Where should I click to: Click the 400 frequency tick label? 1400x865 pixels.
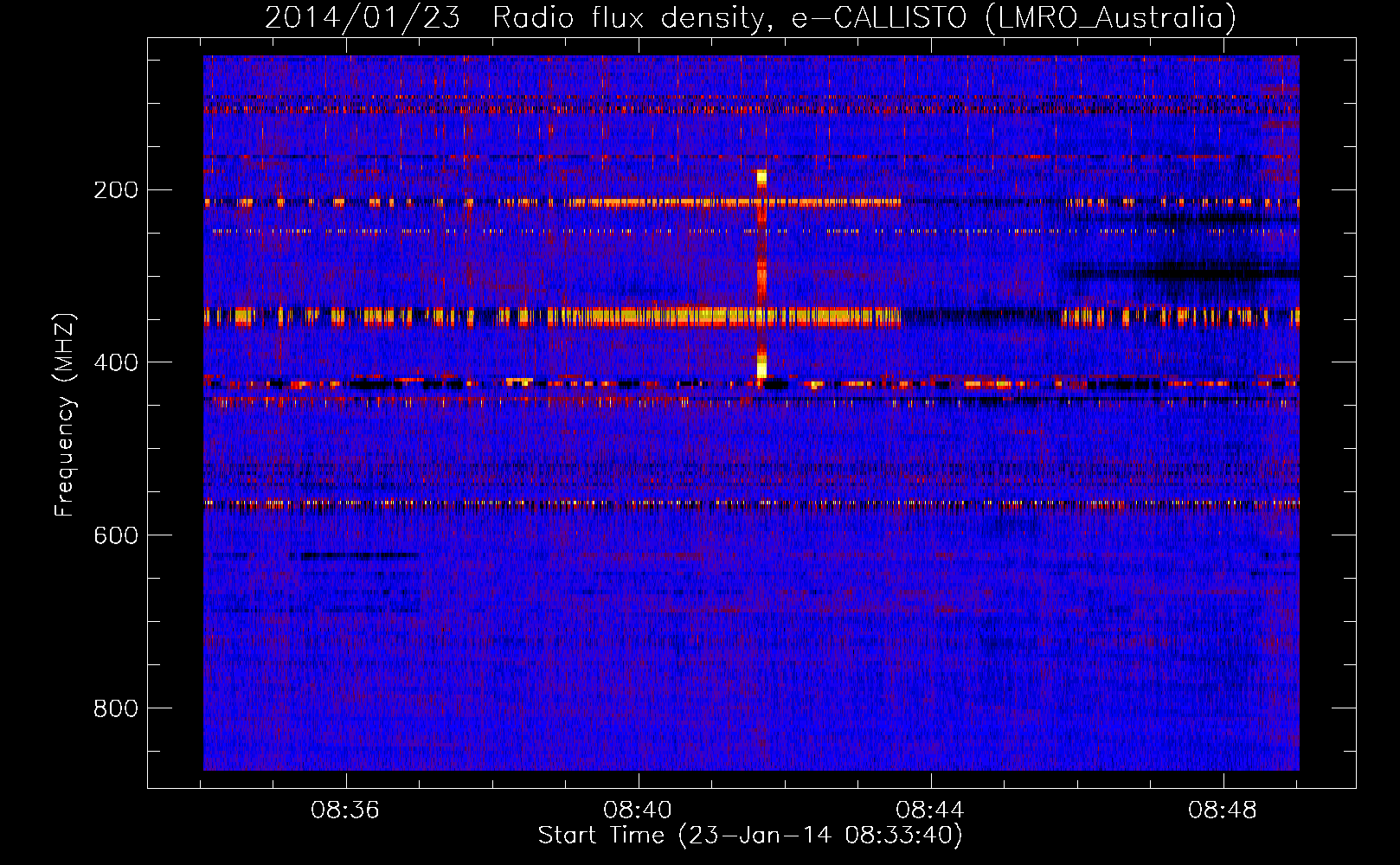pyautogui.click(x=116, y=362)
